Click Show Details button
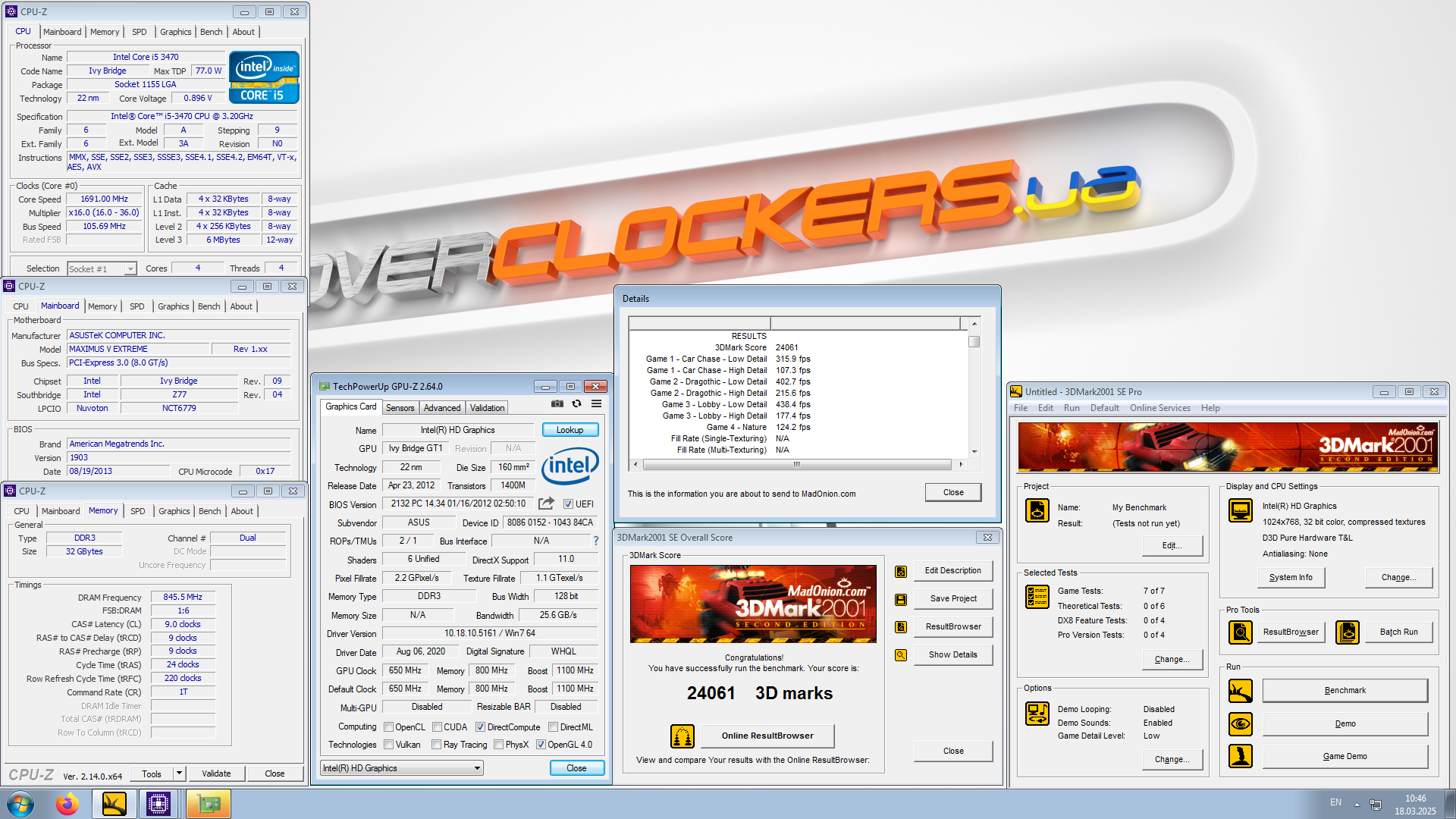 pyautogui.click(x=953, y=654)
